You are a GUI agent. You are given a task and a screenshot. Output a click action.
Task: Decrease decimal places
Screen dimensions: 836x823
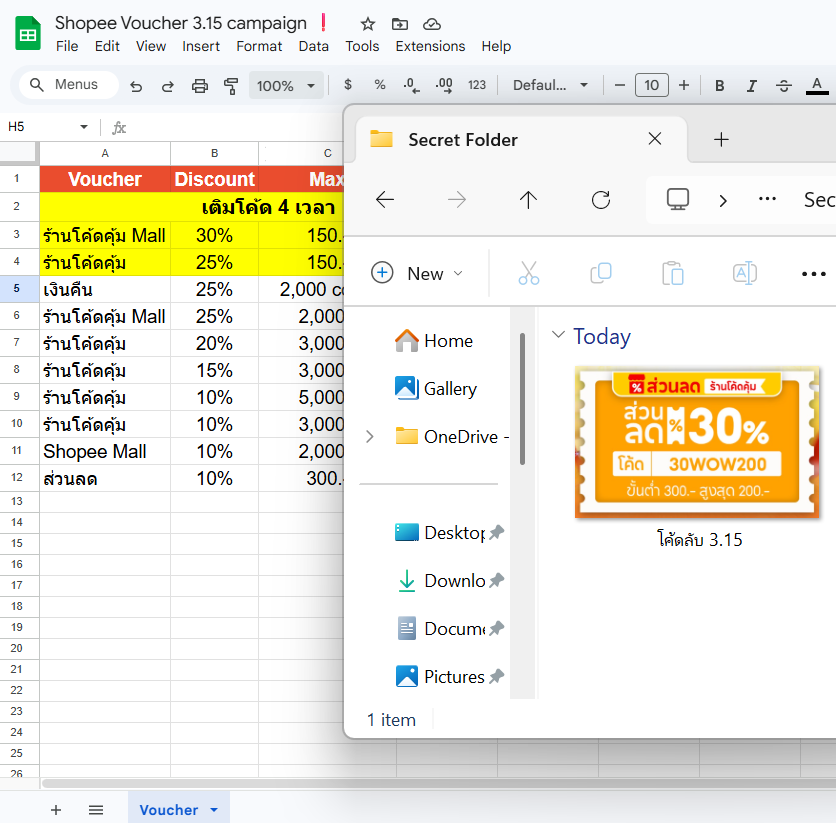[411, 85]
